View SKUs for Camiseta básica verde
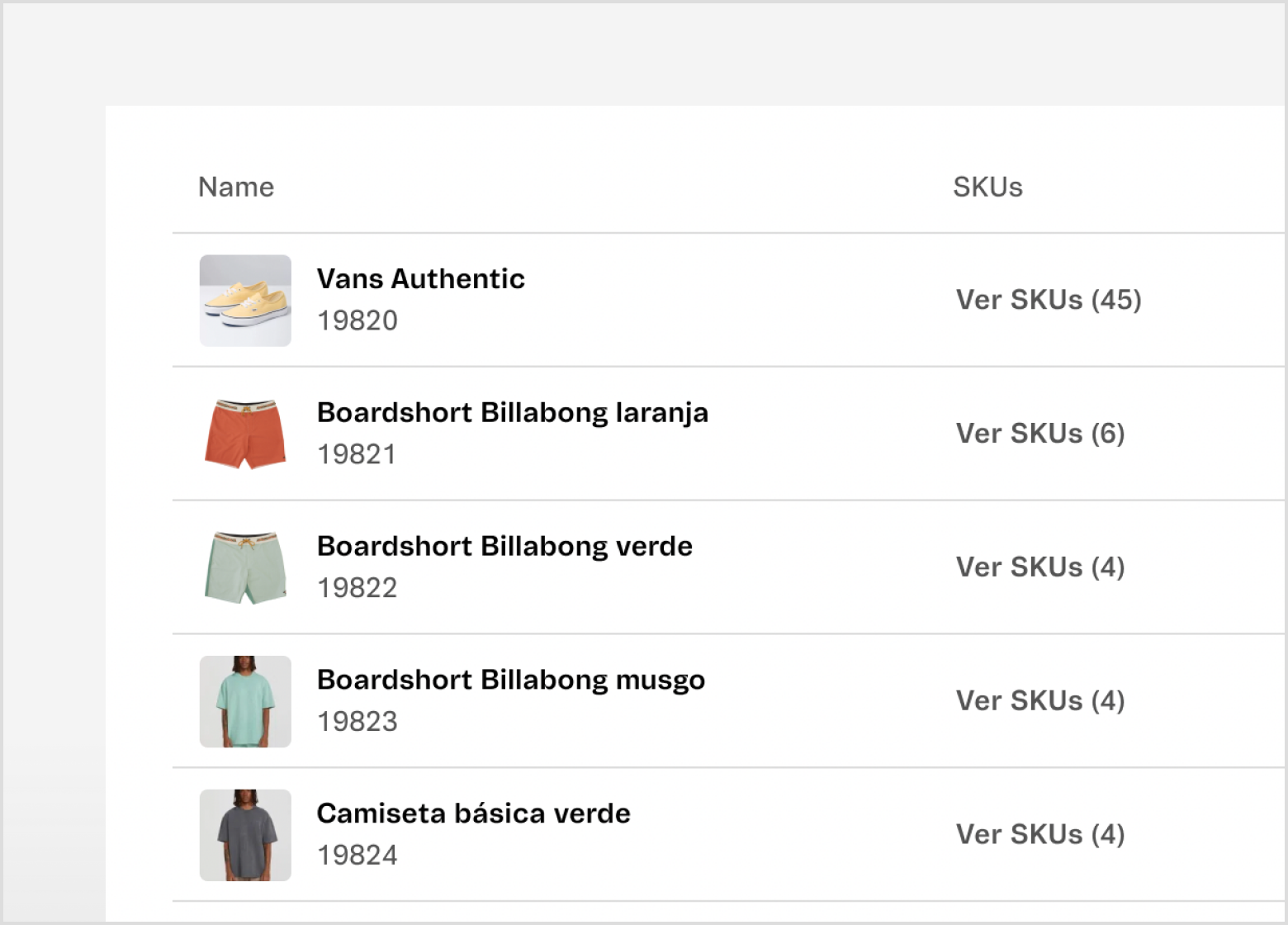Image resolution: width=1288 pixels, height=925 pixels. (1040, 835)
